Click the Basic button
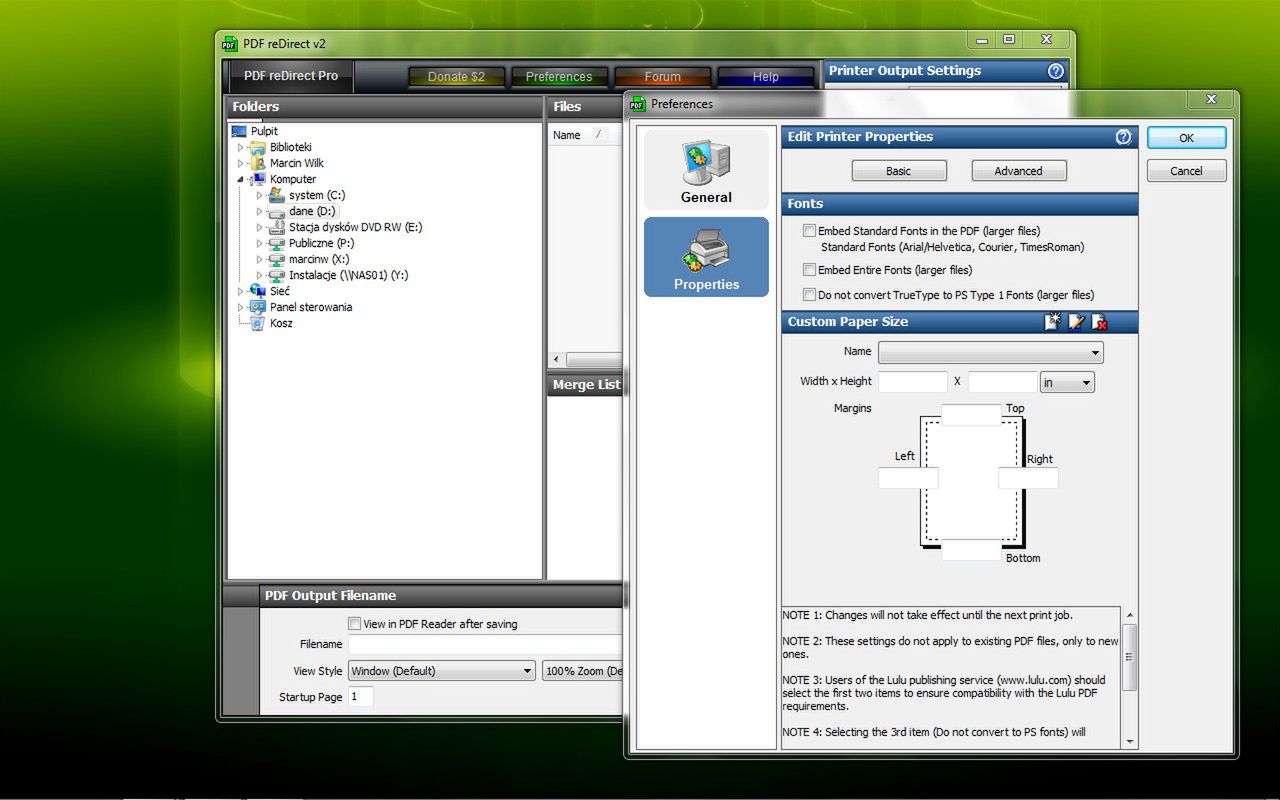Image resolution: width=1280 pixels, height=800 pixels. [x=899, y=171]
